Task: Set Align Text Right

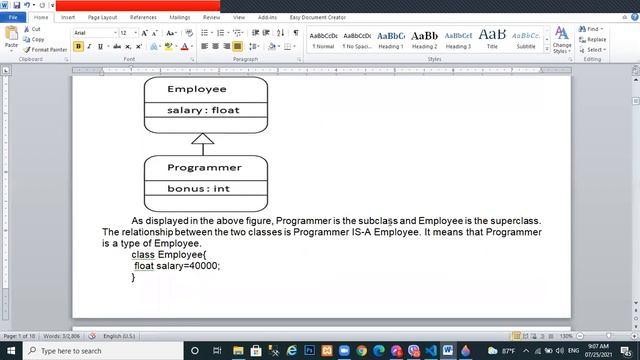Action: point(227,47)
